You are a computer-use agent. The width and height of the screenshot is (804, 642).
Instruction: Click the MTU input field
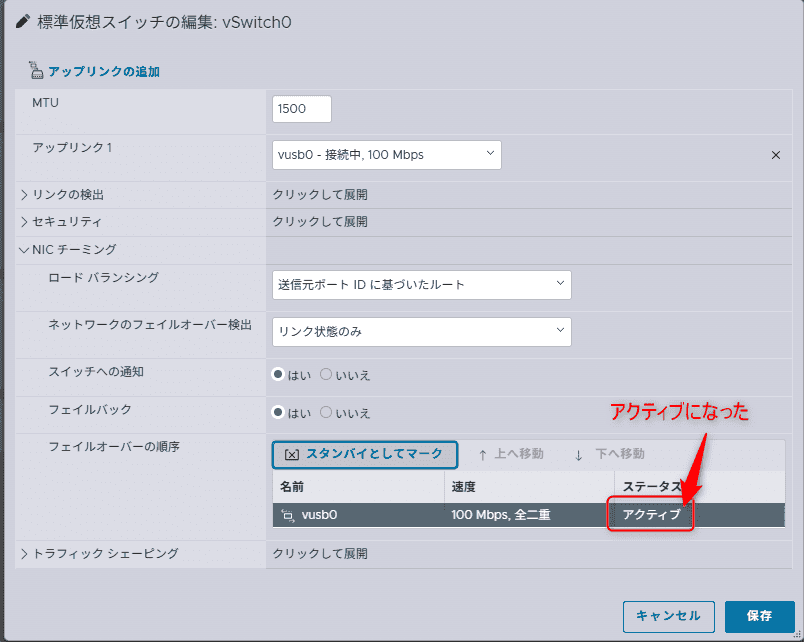tap(302, 109)
